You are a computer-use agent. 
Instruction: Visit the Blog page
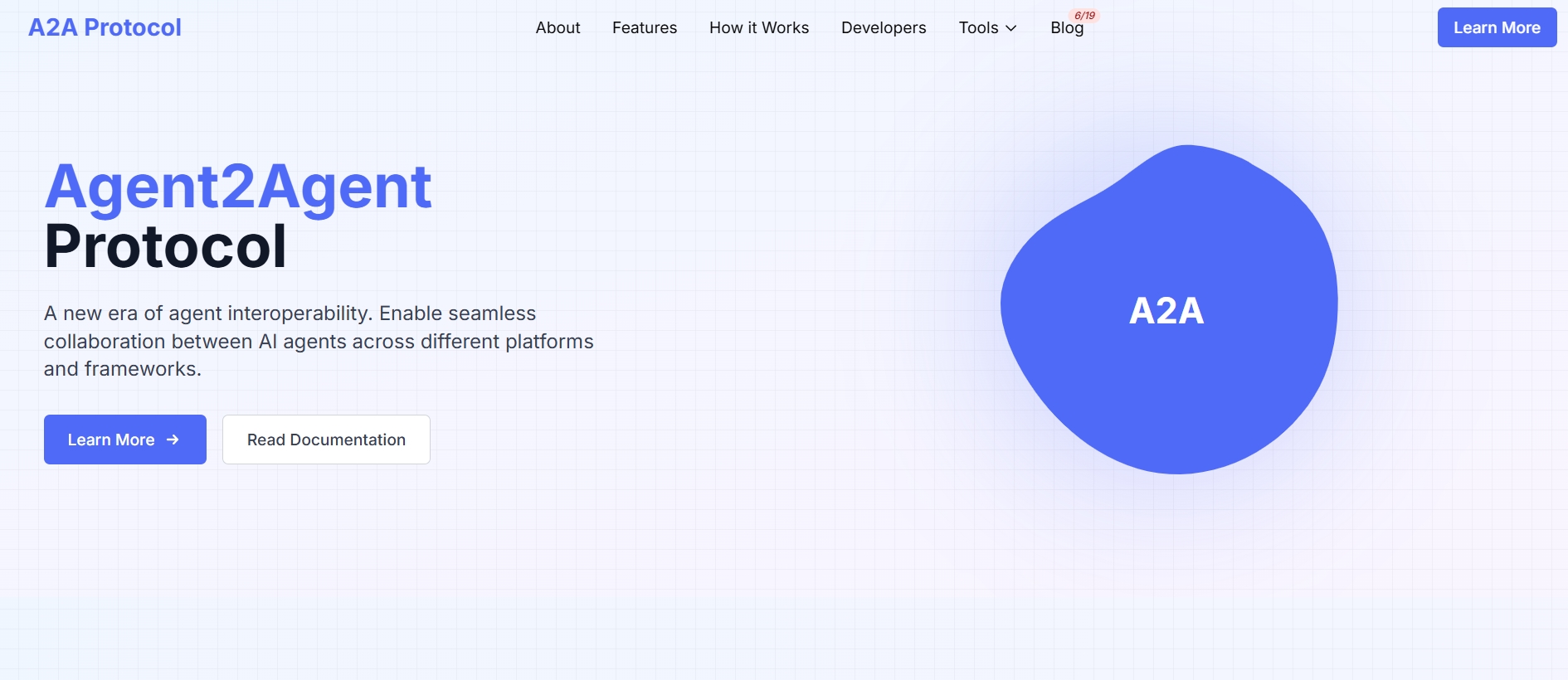pos(1066,28)
